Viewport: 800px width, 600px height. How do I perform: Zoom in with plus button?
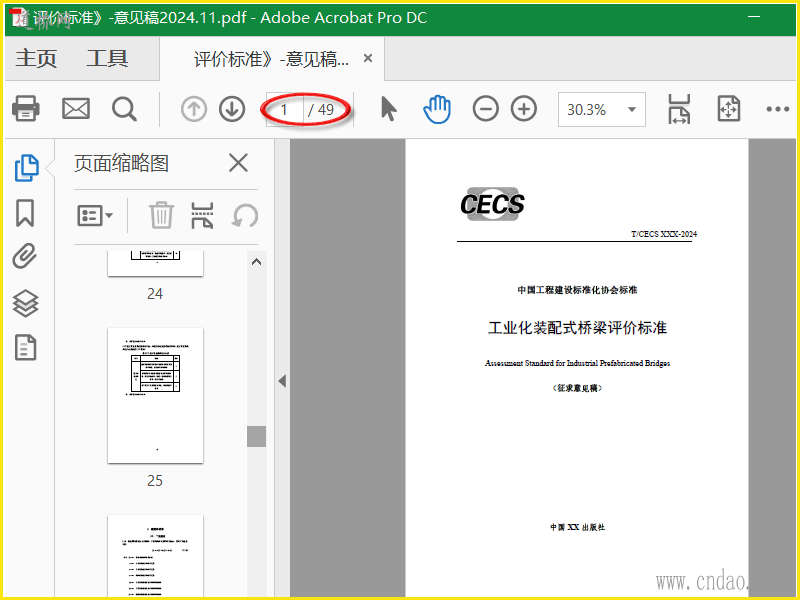[x=524, y=109]
